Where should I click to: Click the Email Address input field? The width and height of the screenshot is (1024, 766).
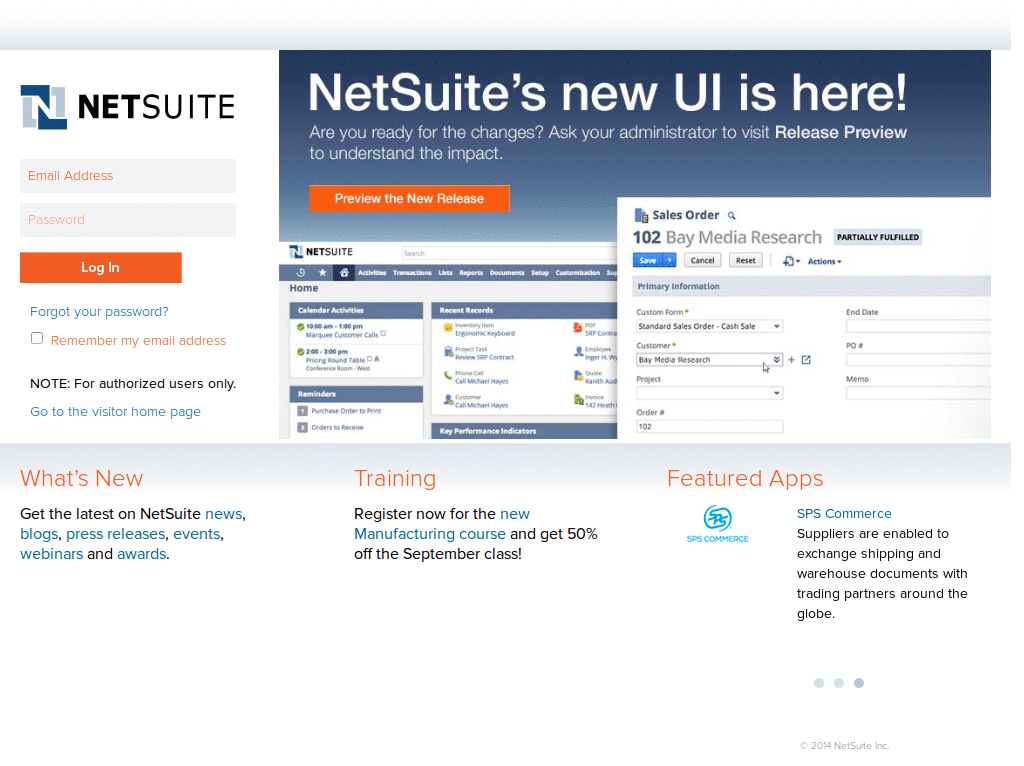click(x=127, y=176)
